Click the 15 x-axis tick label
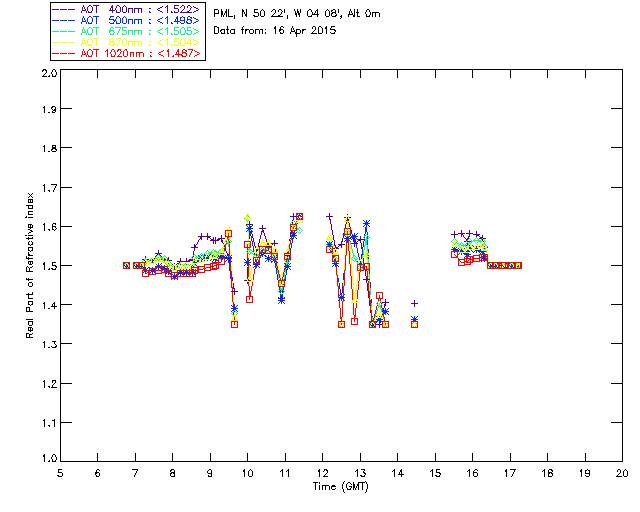Screen dimensions: 640x512 click(x=435, y=473)
